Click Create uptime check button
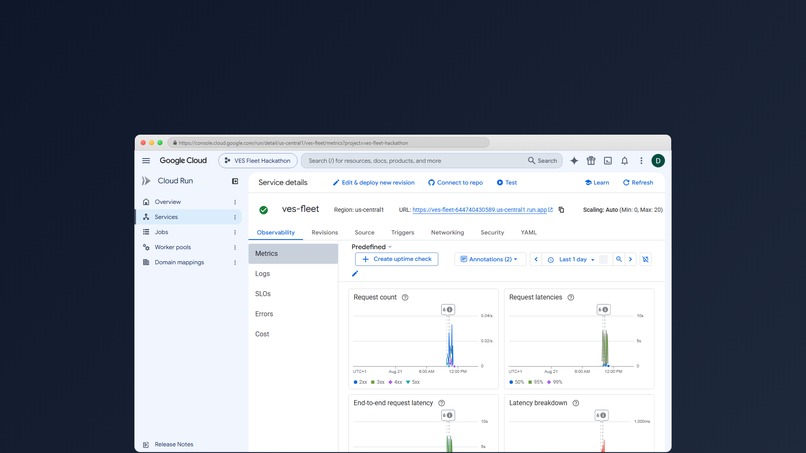This screenshot has width=806, height=453. [x=397, y=259]
